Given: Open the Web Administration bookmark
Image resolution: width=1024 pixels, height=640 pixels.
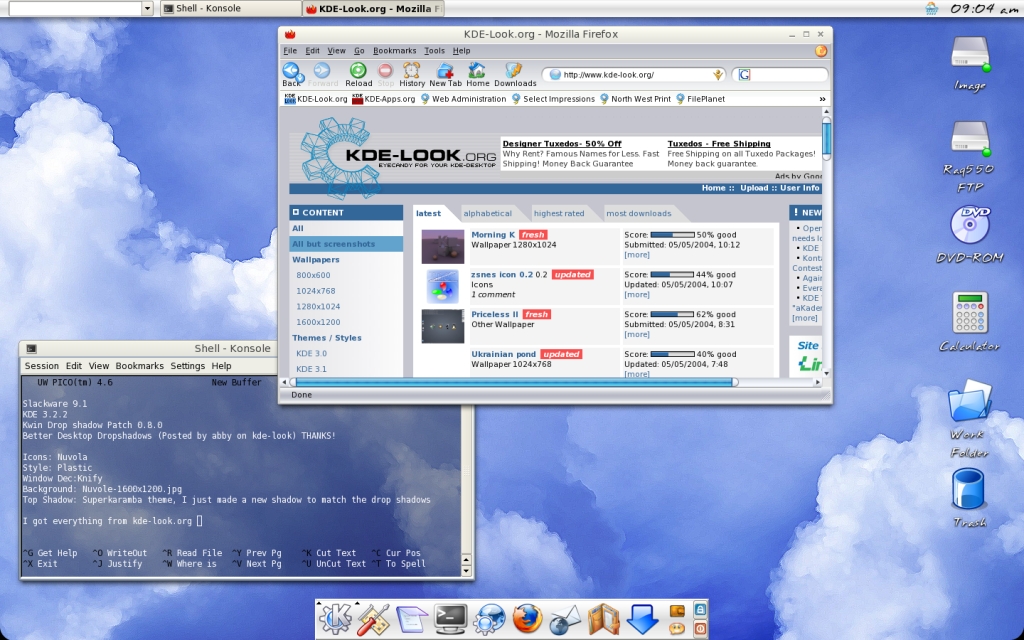Looking at the screenshot, I should tap(463, 99).
